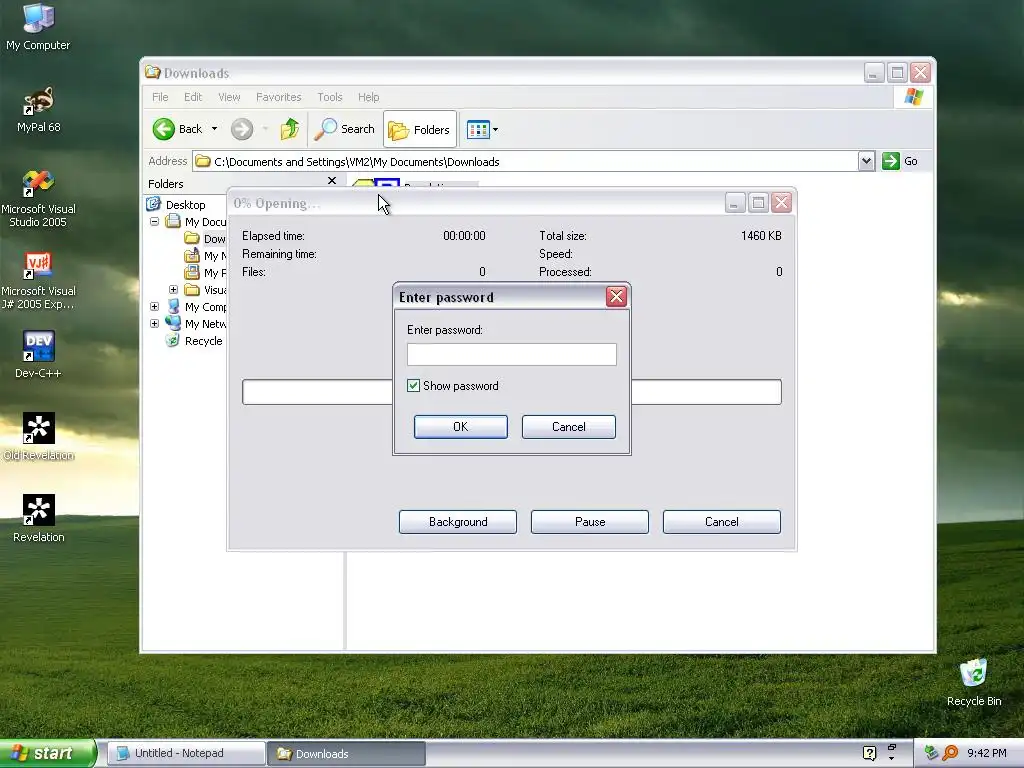1024x768 pixels.
Task: Click Background button in Opening window
Action: 458,522
